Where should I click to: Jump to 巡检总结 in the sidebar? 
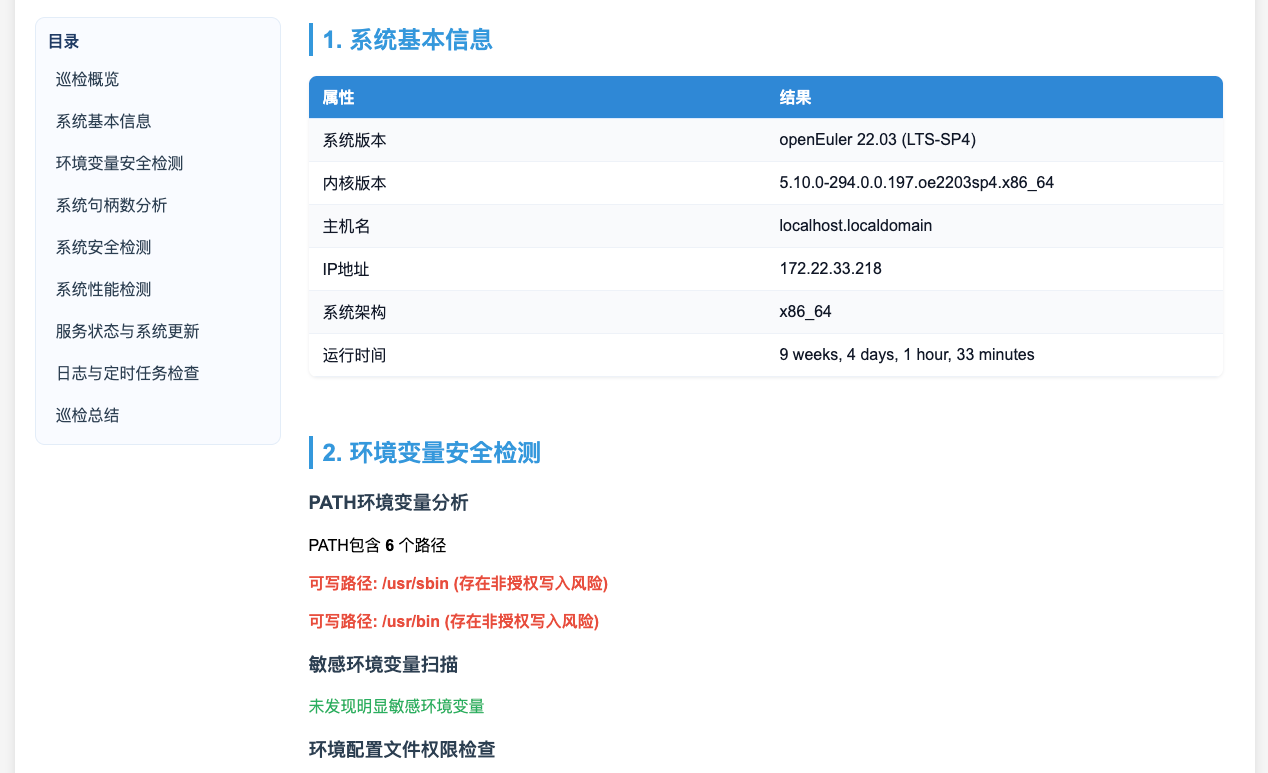coord(88,415)
